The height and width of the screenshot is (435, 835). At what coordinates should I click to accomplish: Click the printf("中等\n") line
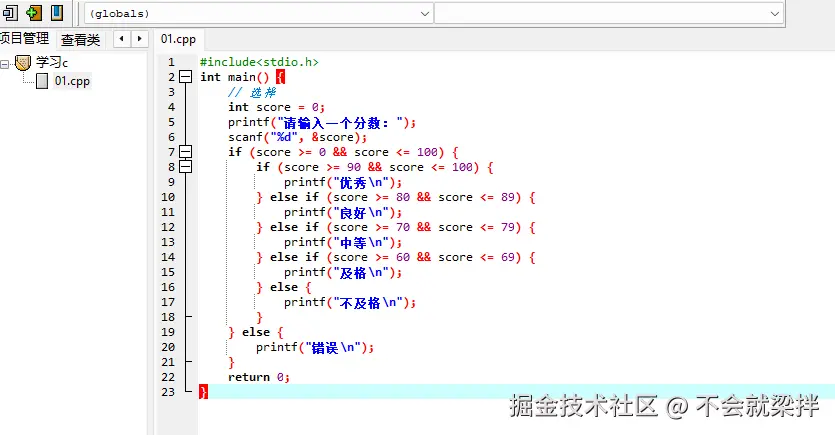point(343,242)
